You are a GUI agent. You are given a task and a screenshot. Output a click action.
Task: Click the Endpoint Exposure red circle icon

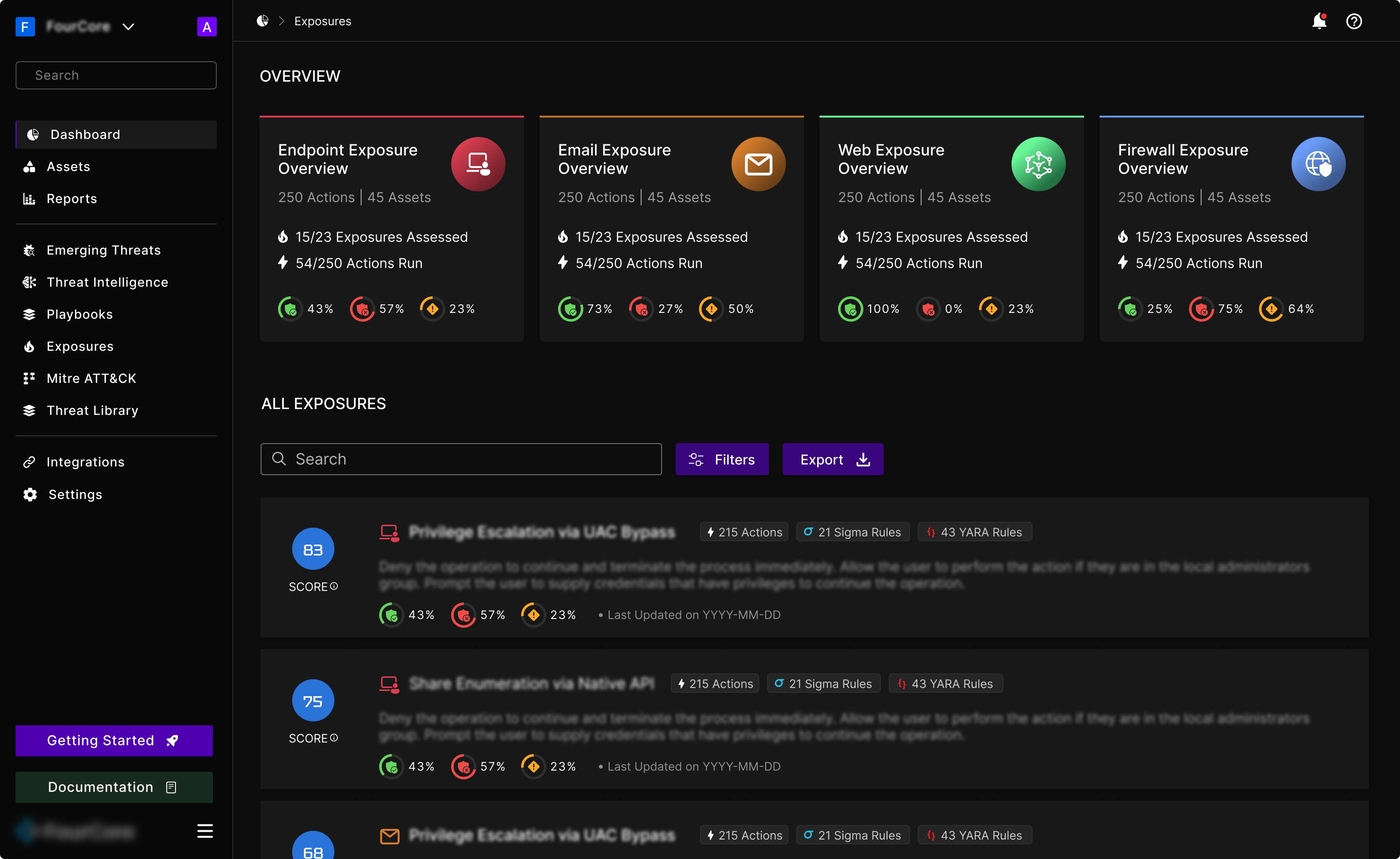478,164
